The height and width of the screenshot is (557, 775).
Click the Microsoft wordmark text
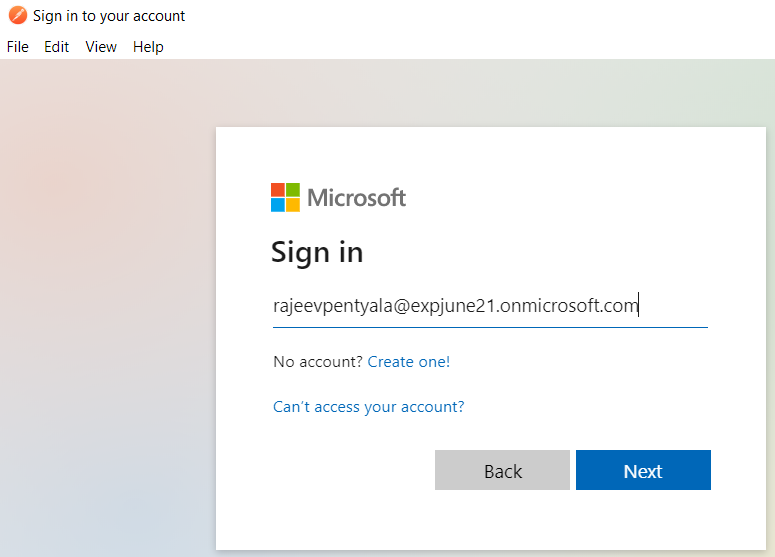(x=356, y=197)
